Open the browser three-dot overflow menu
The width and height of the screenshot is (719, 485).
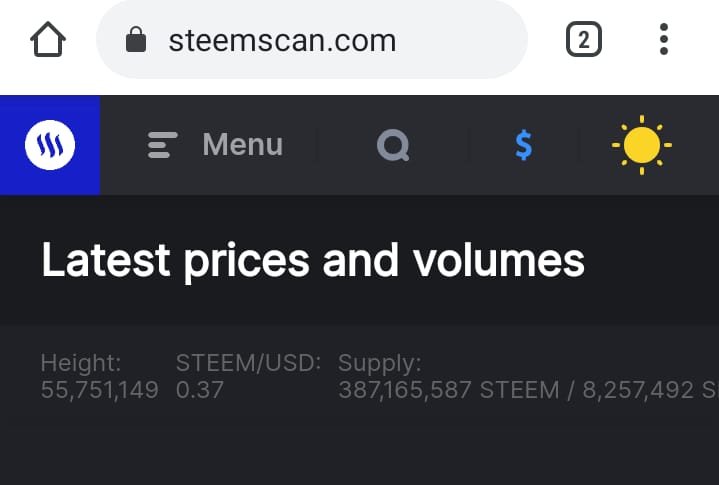pos(663,40)
